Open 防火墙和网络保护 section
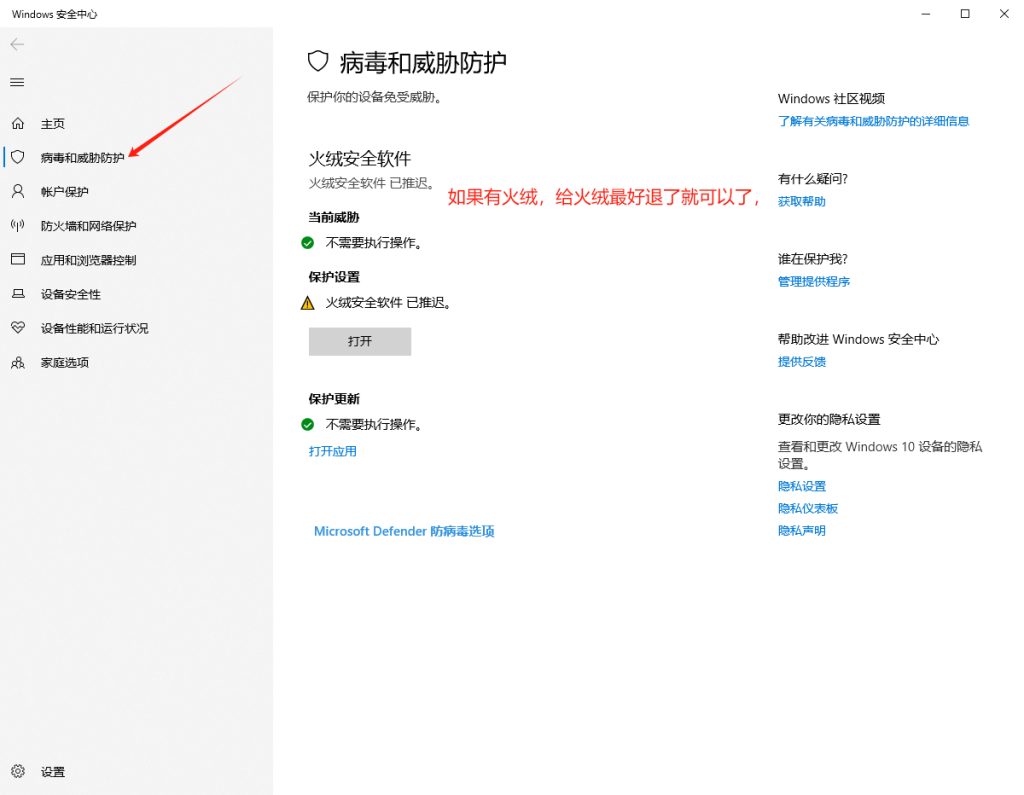1024x795 pixels. point(88,226)
